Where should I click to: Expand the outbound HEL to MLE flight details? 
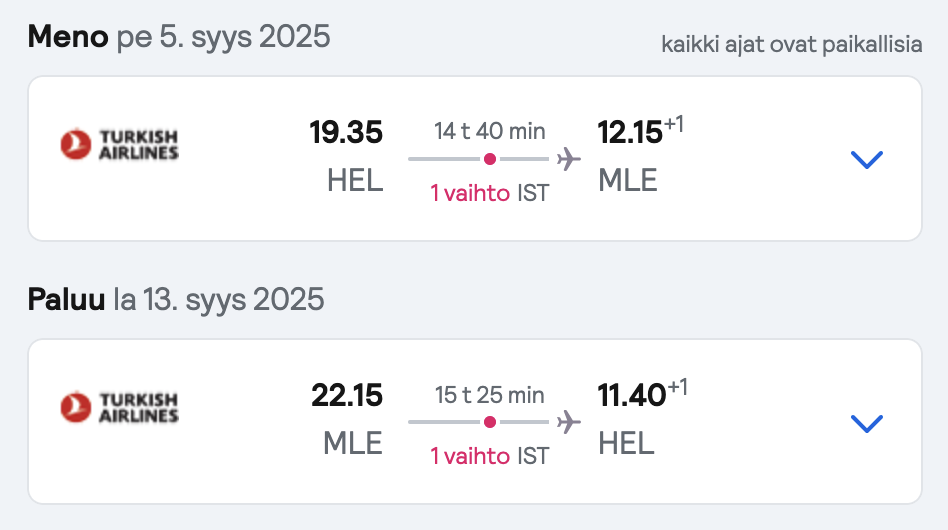[x=866, y=160]
